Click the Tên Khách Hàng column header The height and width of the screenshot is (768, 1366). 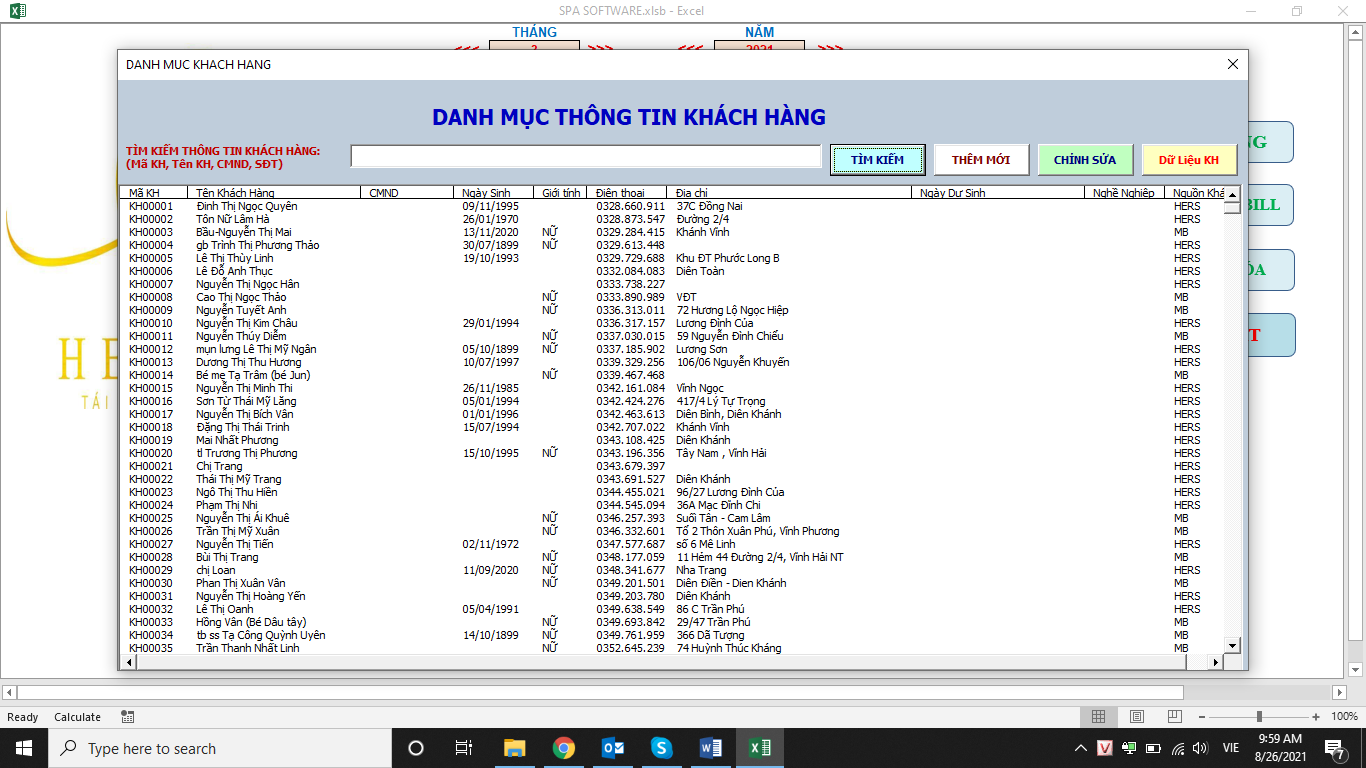click(x=273, y=193)
